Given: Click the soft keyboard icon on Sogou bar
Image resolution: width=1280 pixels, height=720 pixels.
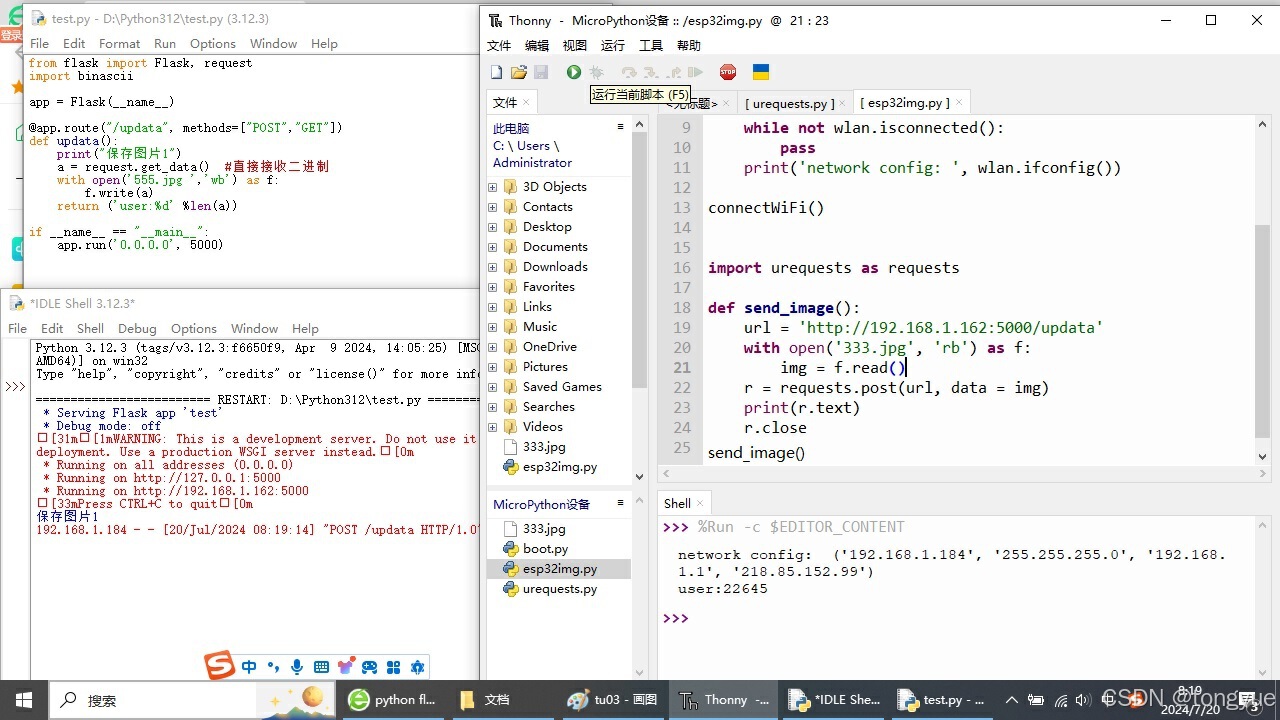Looking at the screenshot, I should coord(321,667).
